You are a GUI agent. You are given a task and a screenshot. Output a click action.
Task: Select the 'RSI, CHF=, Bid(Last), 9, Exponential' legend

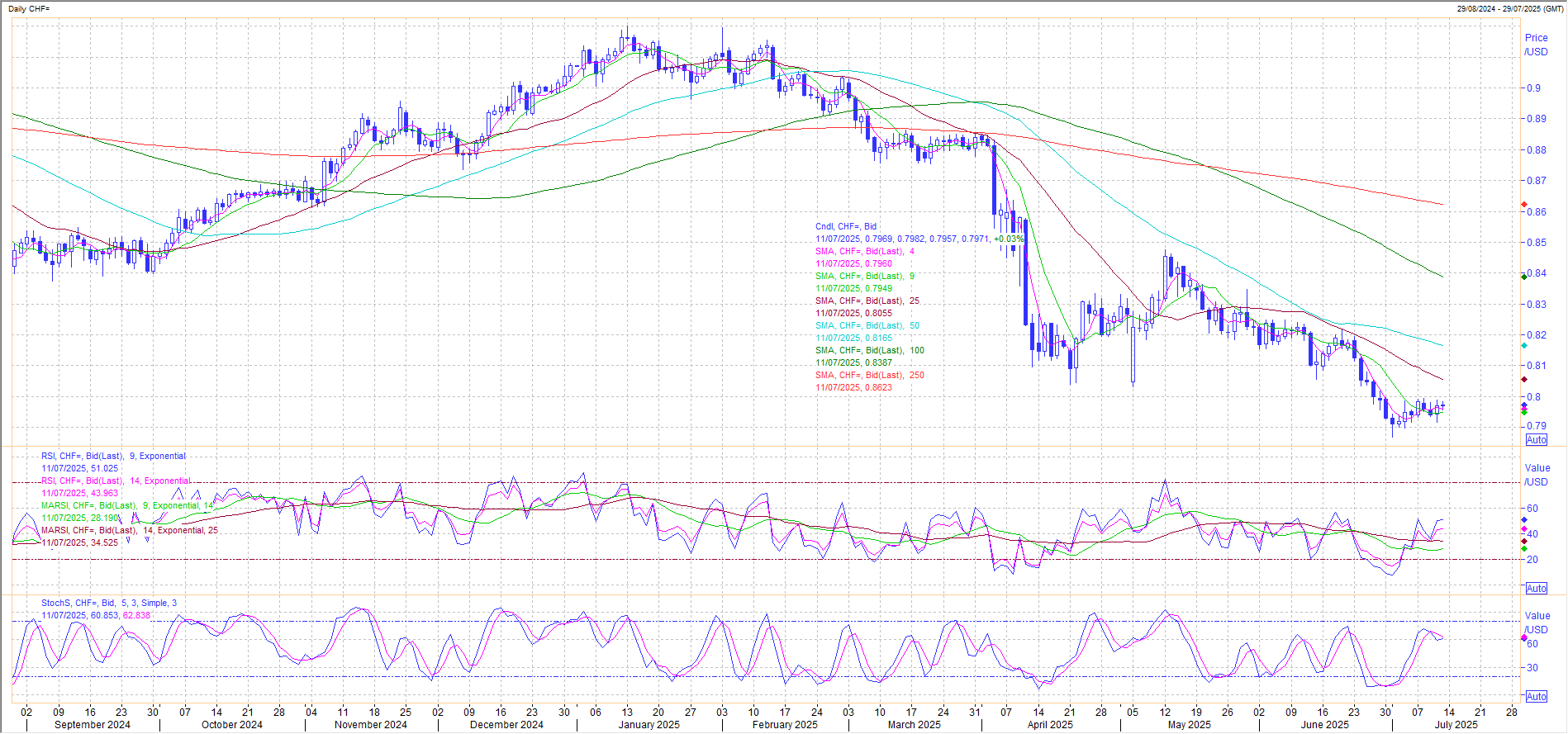114,456
